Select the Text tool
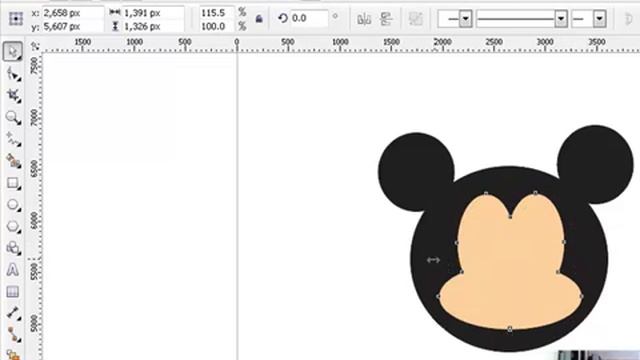Screen dimensions: 640x360 pyautogui.click(x=13, y=270)
